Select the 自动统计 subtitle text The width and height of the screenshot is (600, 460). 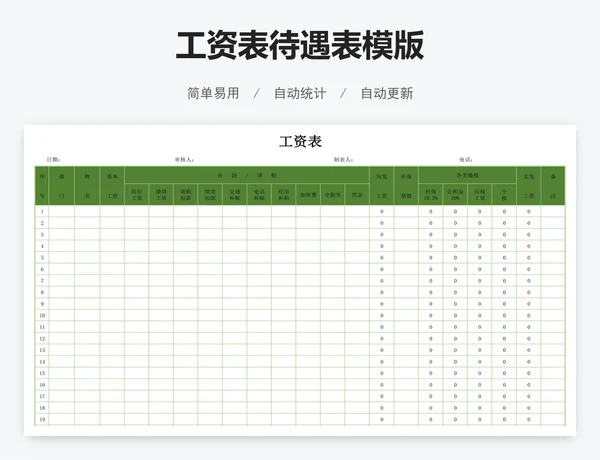tap(300, 93)
